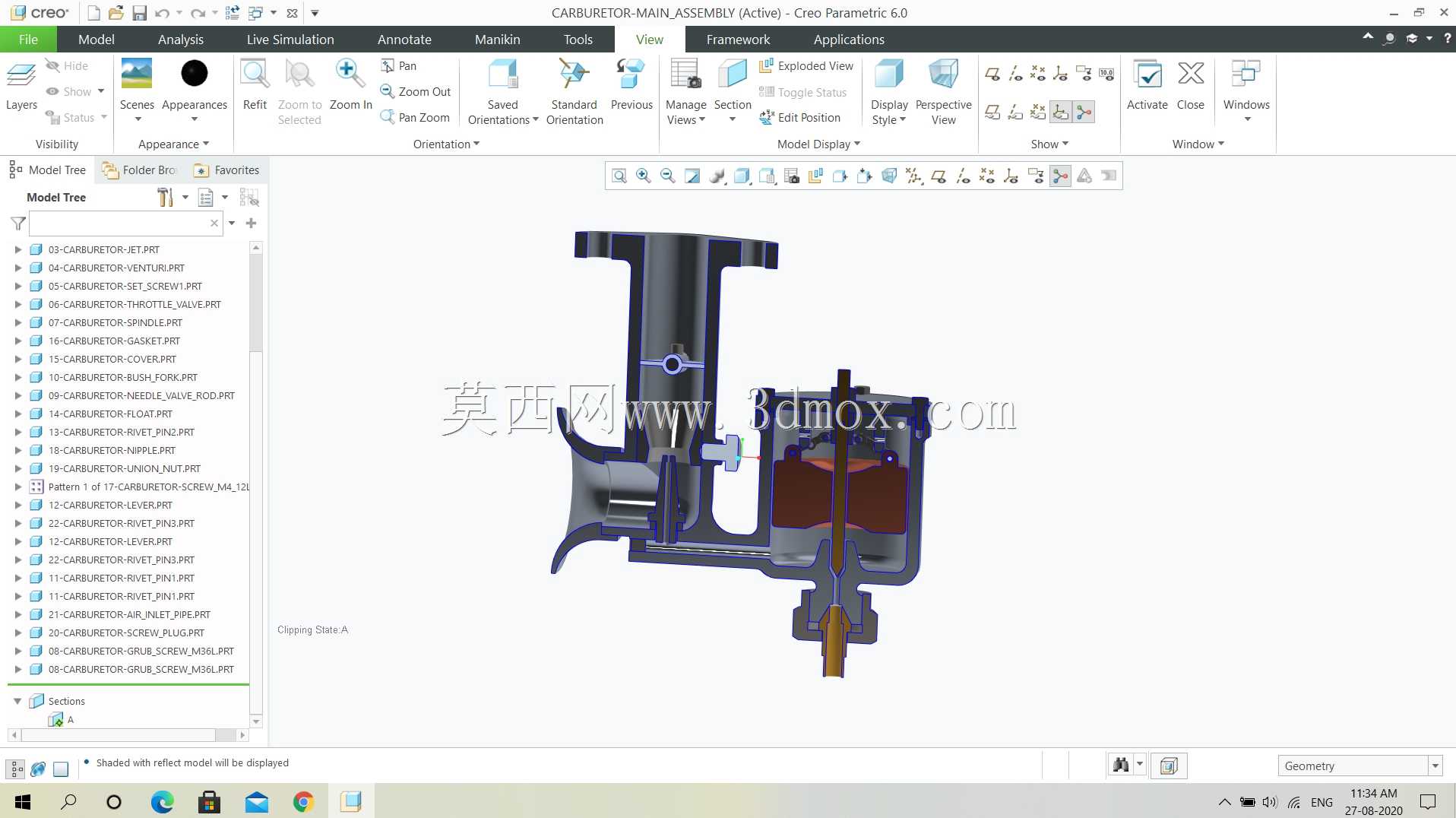
Task: Expand 14-CARBURETOR-FLOAT.PRT tree node
Action: click(x=18, y=414)
